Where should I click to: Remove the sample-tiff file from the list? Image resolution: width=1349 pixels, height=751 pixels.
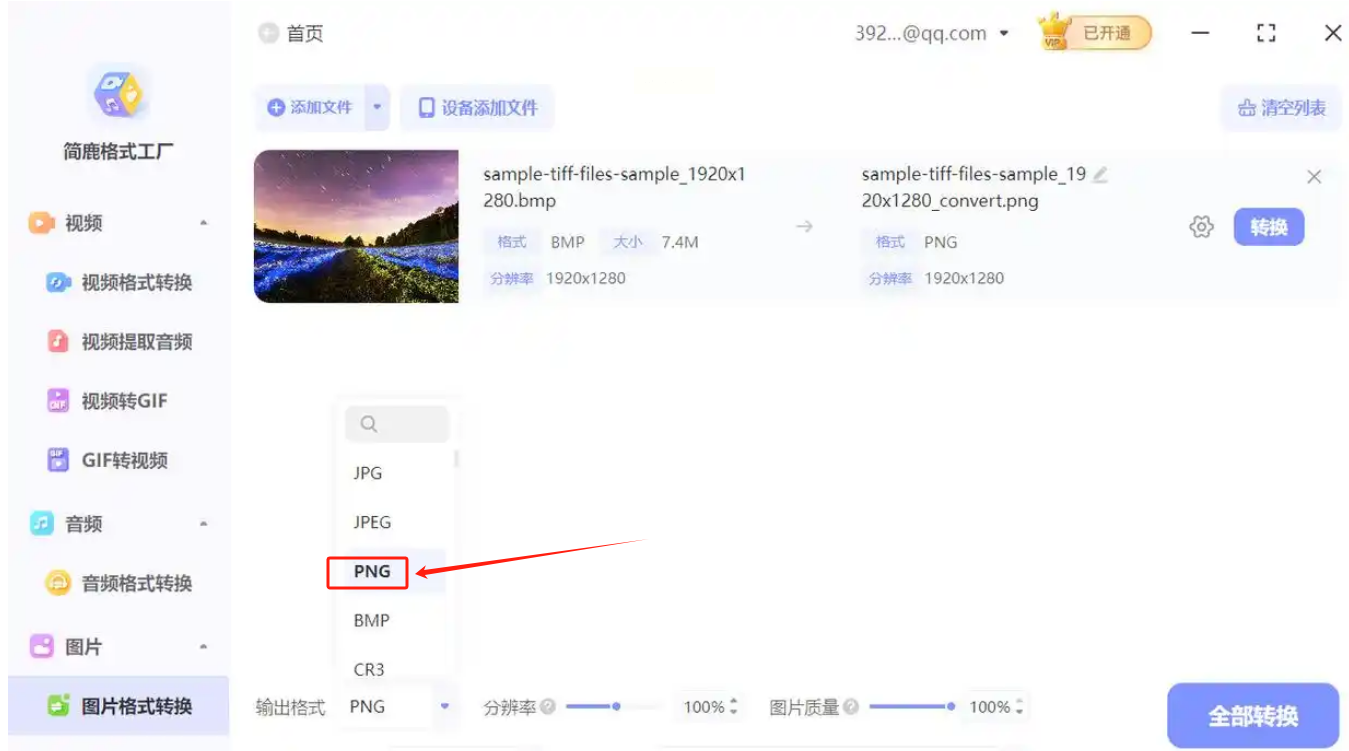point(1314,177)
